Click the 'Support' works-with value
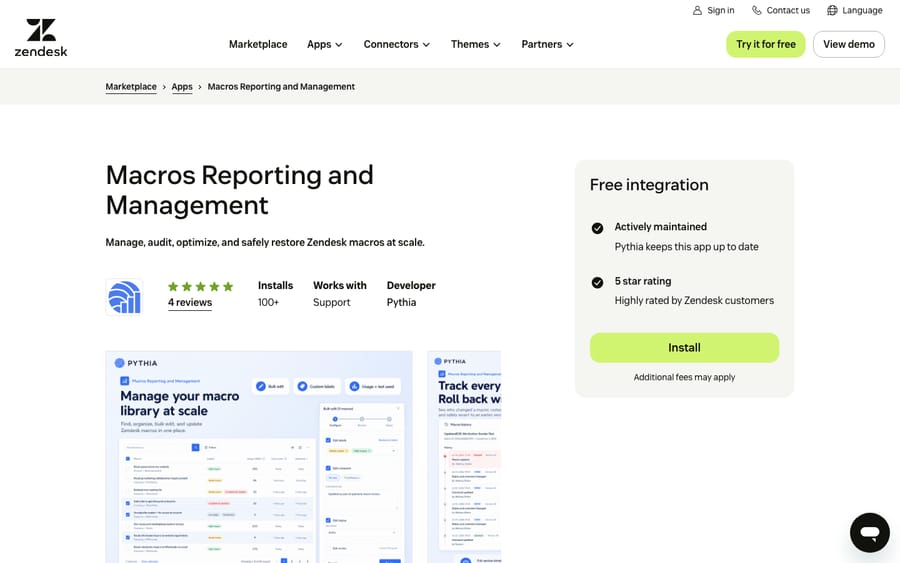Image resolution: width=900 pixels, height=563 pixels. pyautogui.click(x=331, y=302)
